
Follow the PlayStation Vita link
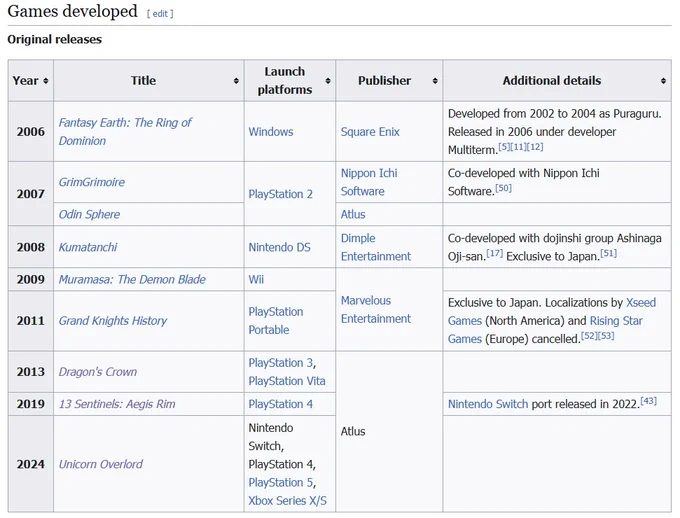point(287,381)
